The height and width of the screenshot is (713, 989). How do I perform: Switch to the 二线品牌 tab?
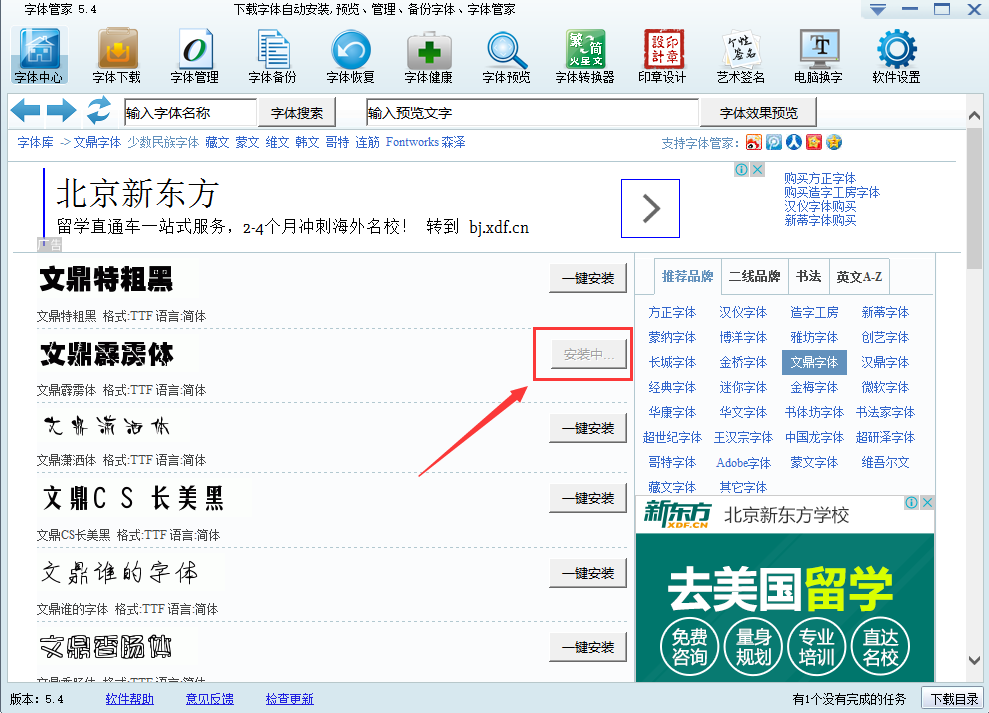point(755,276)
